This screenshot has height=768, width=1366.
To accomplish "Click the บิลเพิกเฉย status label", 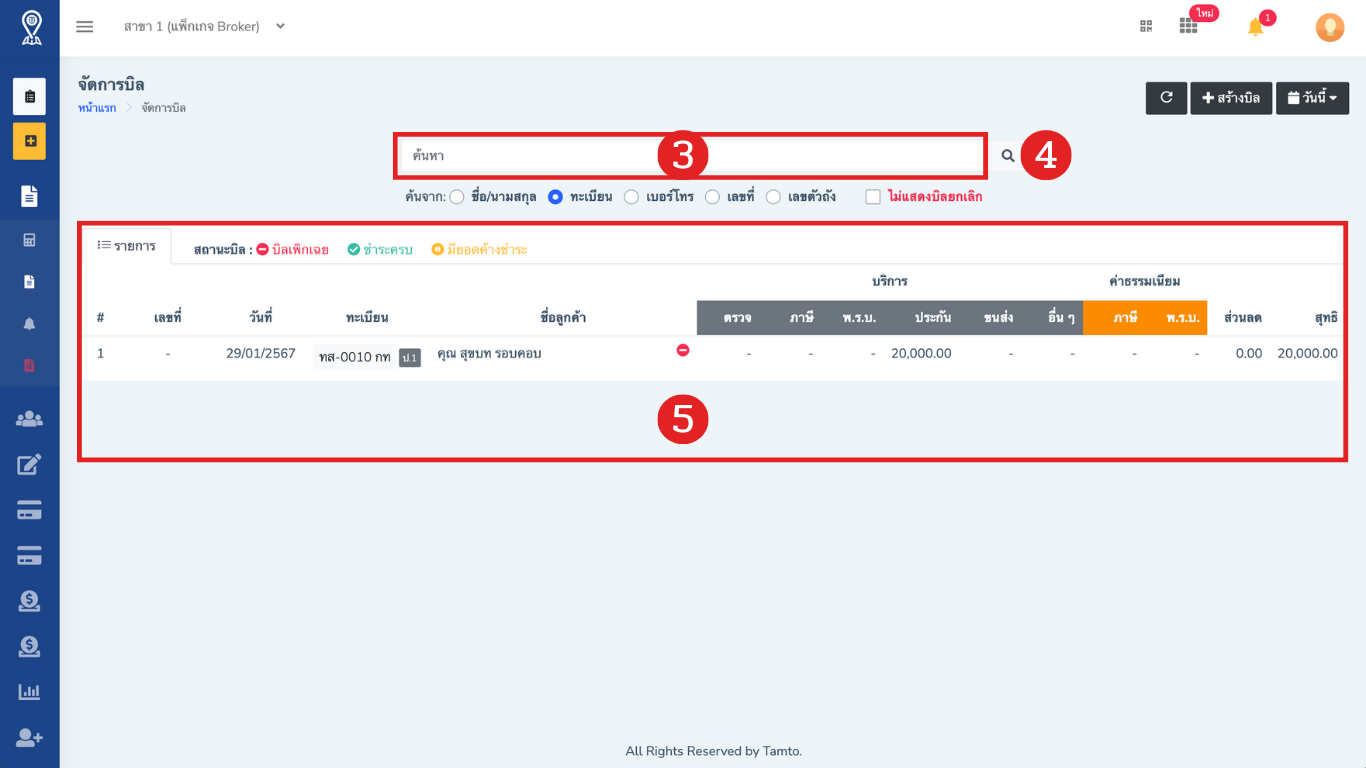I will [x=292, y=249].
